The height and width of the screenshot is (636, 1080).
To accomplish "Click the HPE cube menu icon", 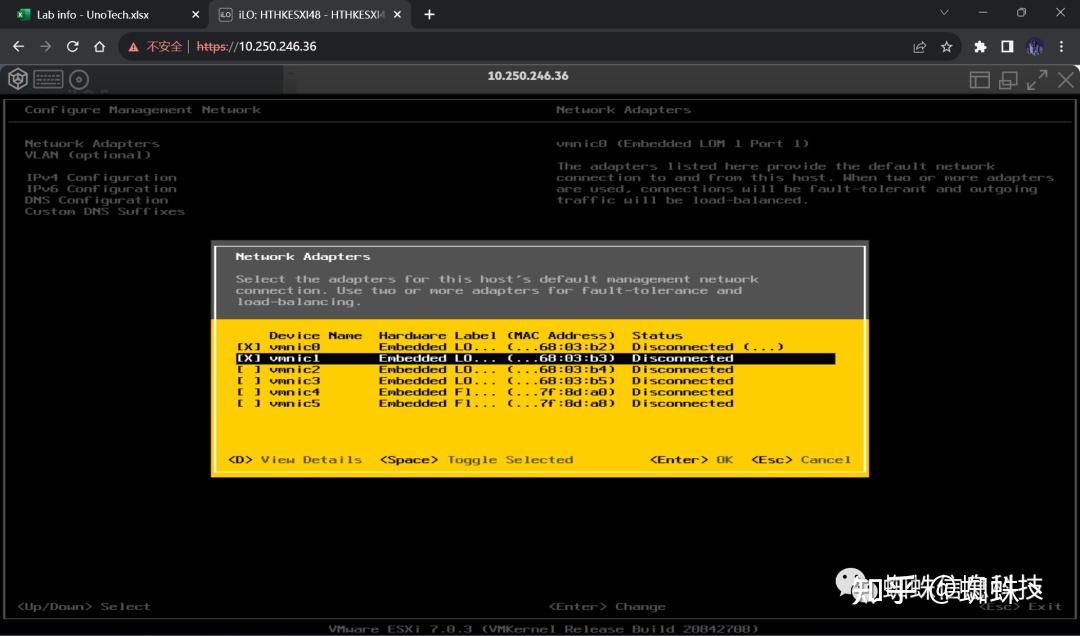I will click(x=16, y=79).
